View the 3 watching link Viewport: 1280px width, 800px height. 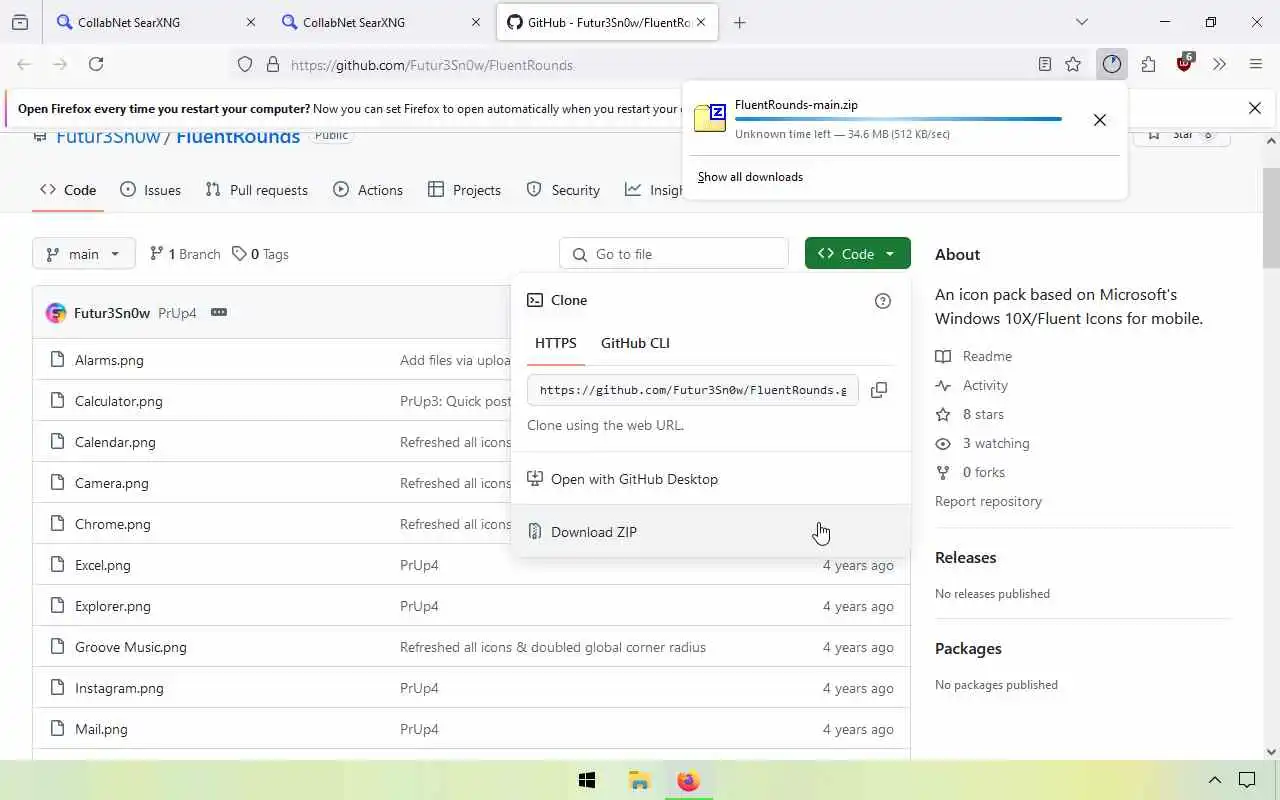click(x=982, y=443)
